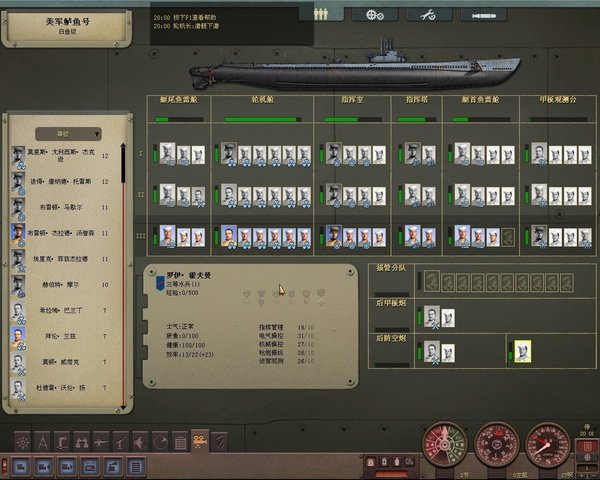
Task: Click the highlighted orange movie camera icon
Action: tap(200, 442)
